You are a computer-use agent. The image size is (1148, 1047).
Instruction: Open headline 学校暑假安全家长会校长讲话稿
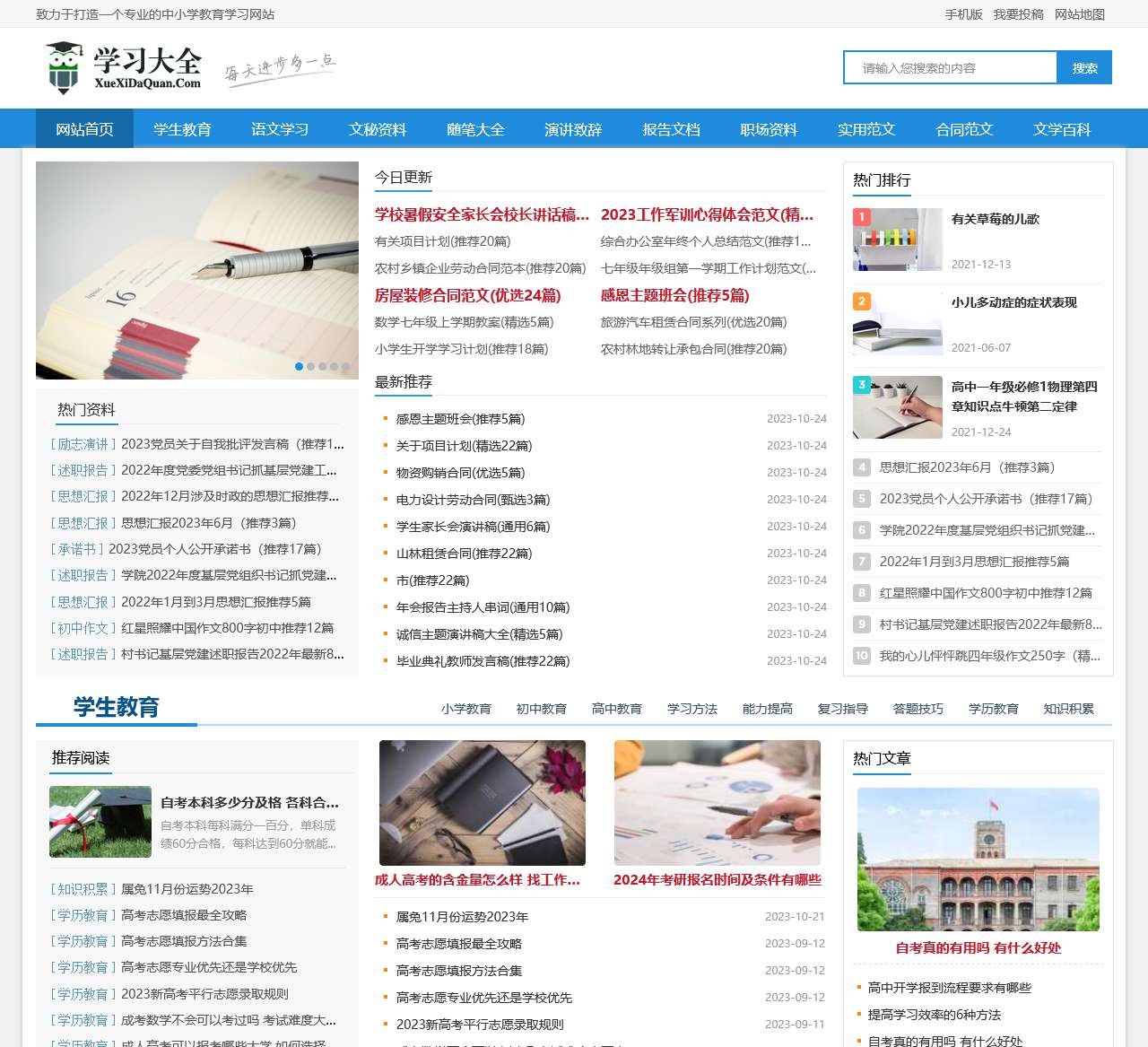click(x=483, y=214)
